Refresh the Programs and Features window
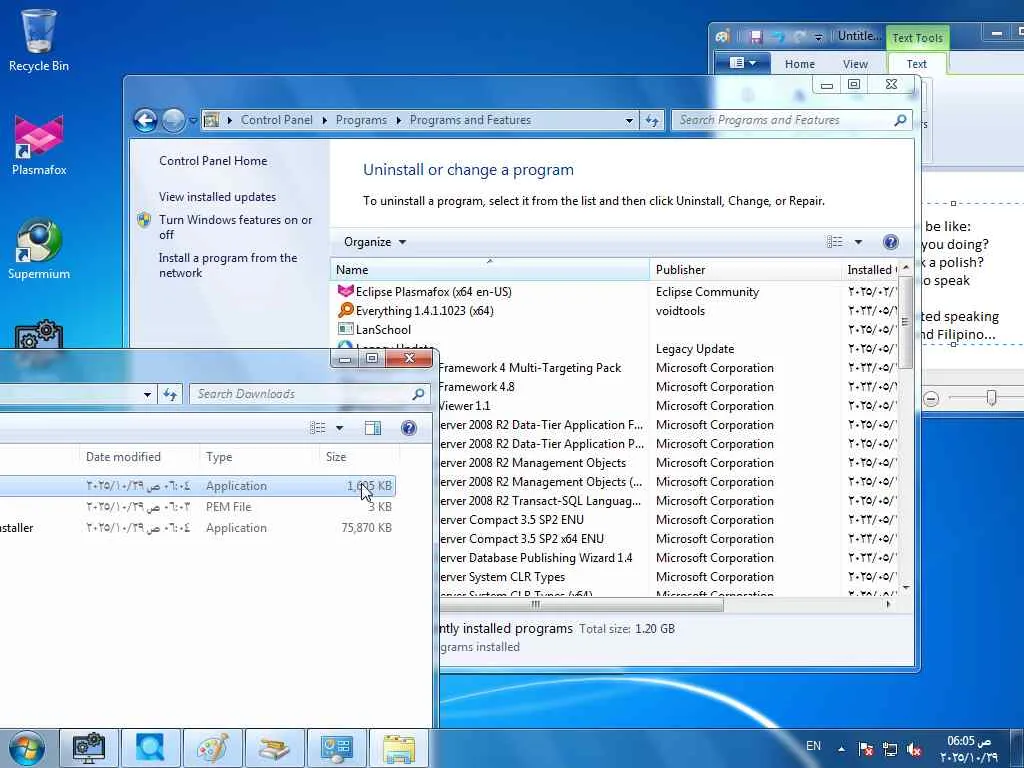Viewport: 1024px width, 768px height. 652,120
